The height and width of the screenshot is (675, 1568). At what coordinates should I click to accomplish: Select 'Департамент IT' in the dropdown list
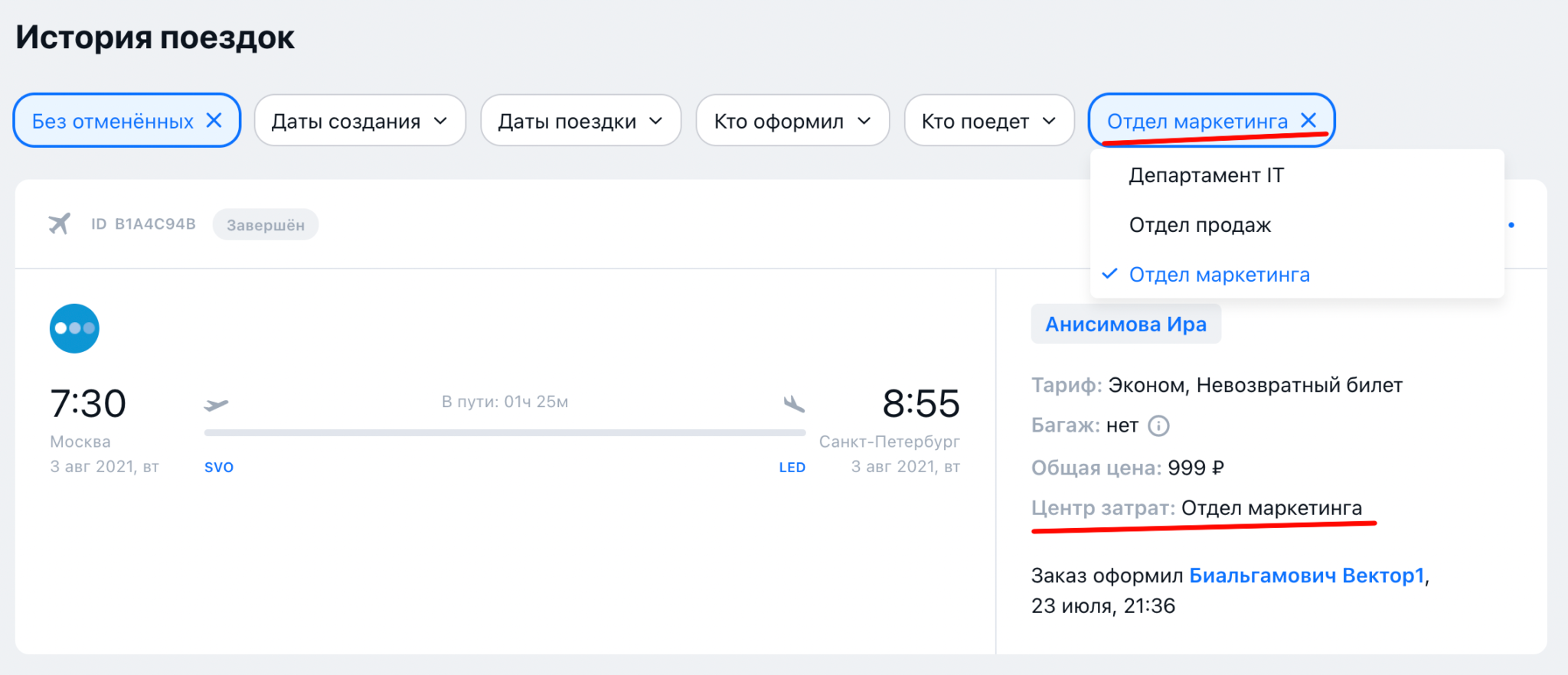tap(1297, 175)
